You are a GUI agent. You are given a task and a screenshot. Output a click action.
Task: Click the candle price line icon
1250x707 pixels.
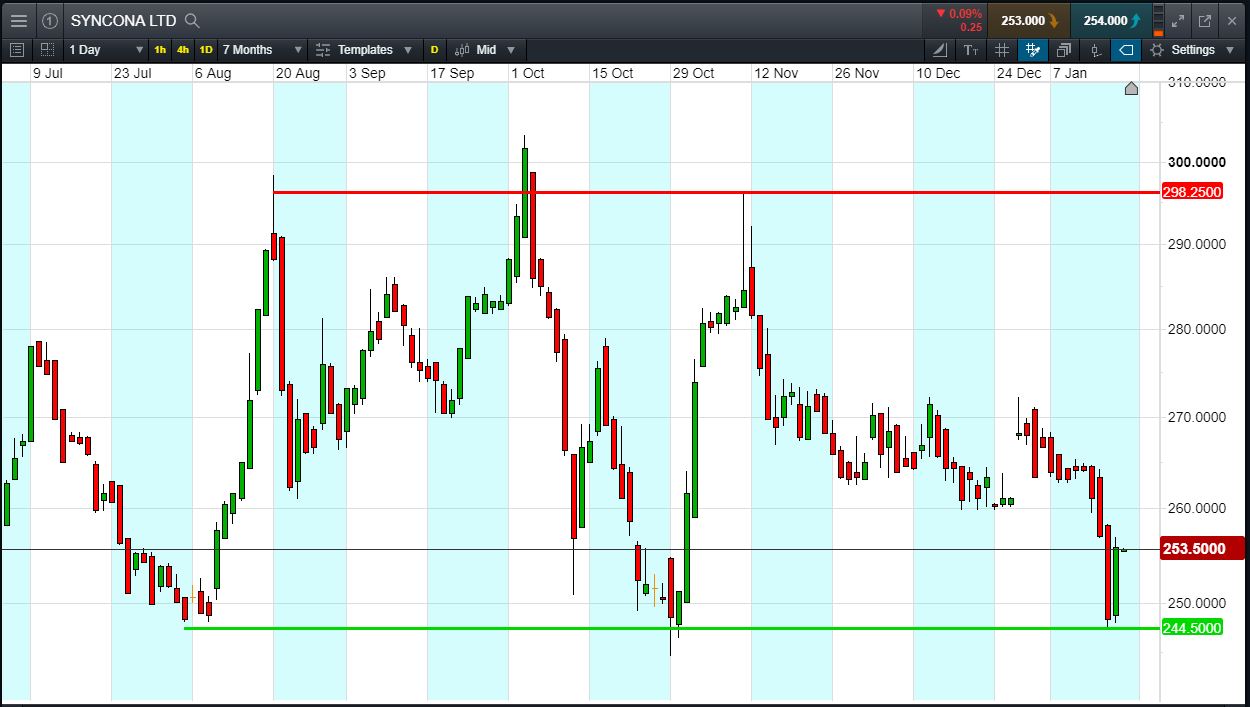(x=1096, y=49)
